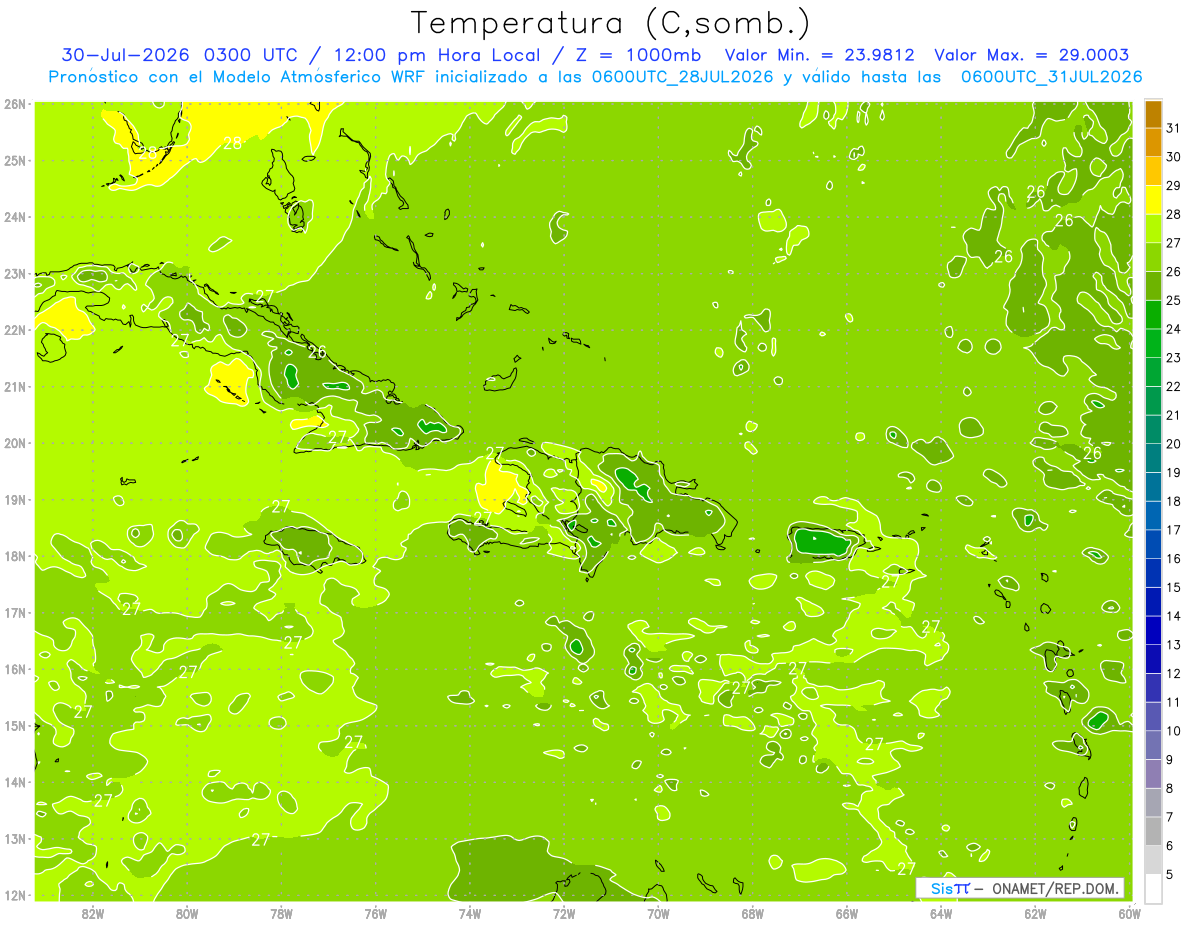Click the '28' contour label near Florida
The height and width of the screenshot is (927, 1200).
click(x=232, y=143)
